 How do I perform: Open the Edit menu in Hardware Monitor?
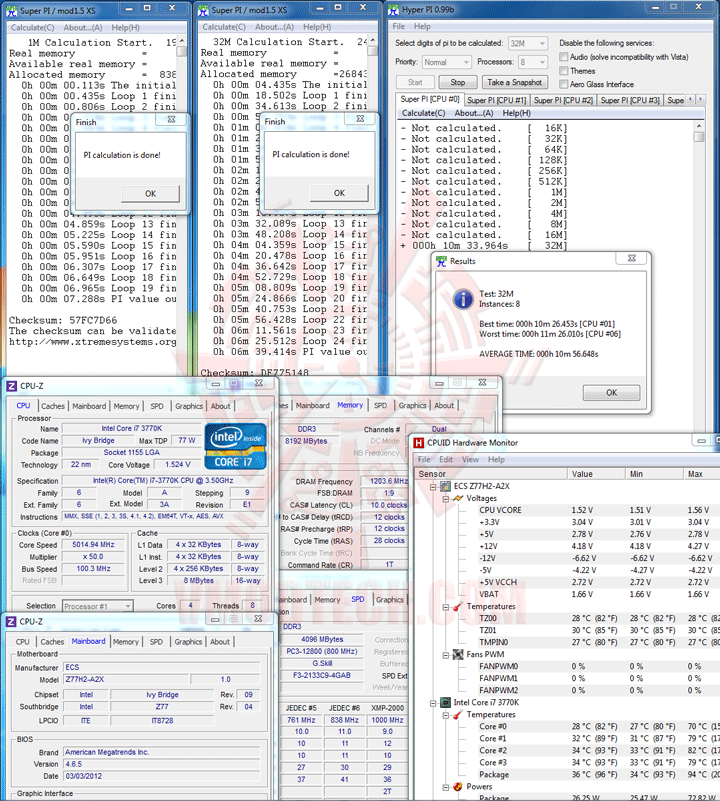tap(446, 459)
